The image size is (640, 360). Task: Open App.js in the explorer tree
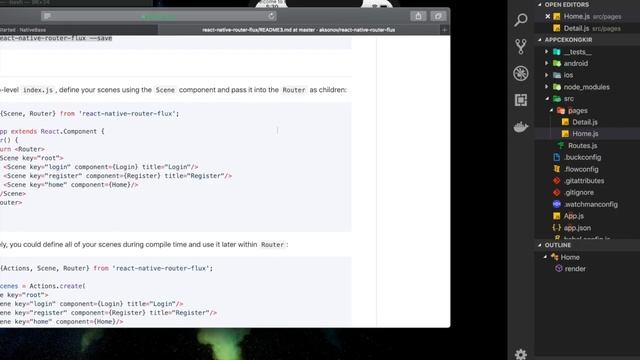click(573, 216)
